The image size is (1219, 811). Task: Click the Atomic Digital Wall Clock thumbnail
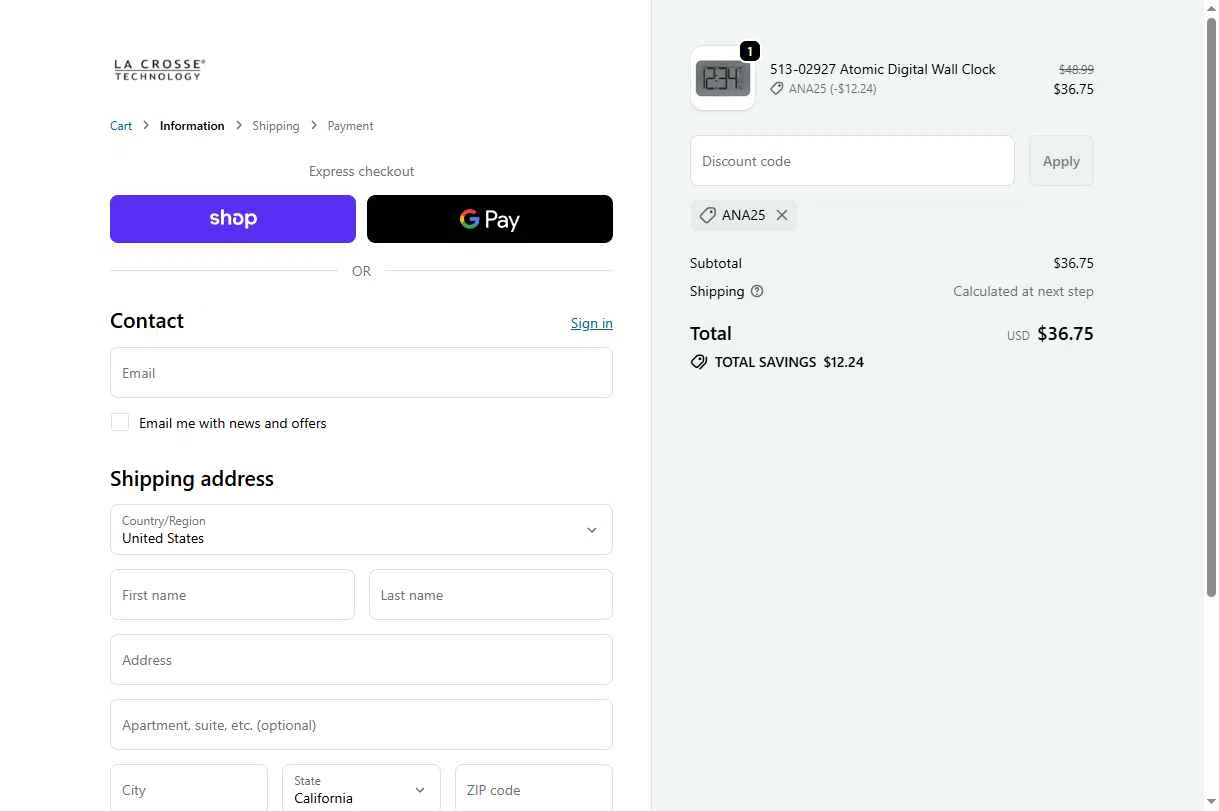[722, 78]
